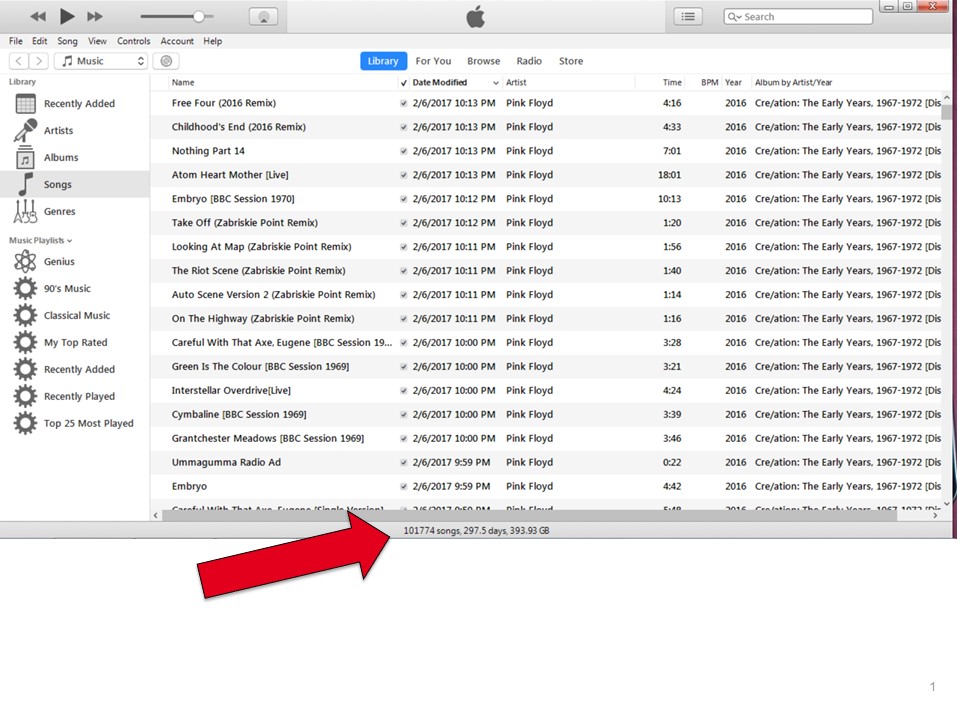
Task: Click the magnifier icon in search field
Action: (x=732, y=17)
